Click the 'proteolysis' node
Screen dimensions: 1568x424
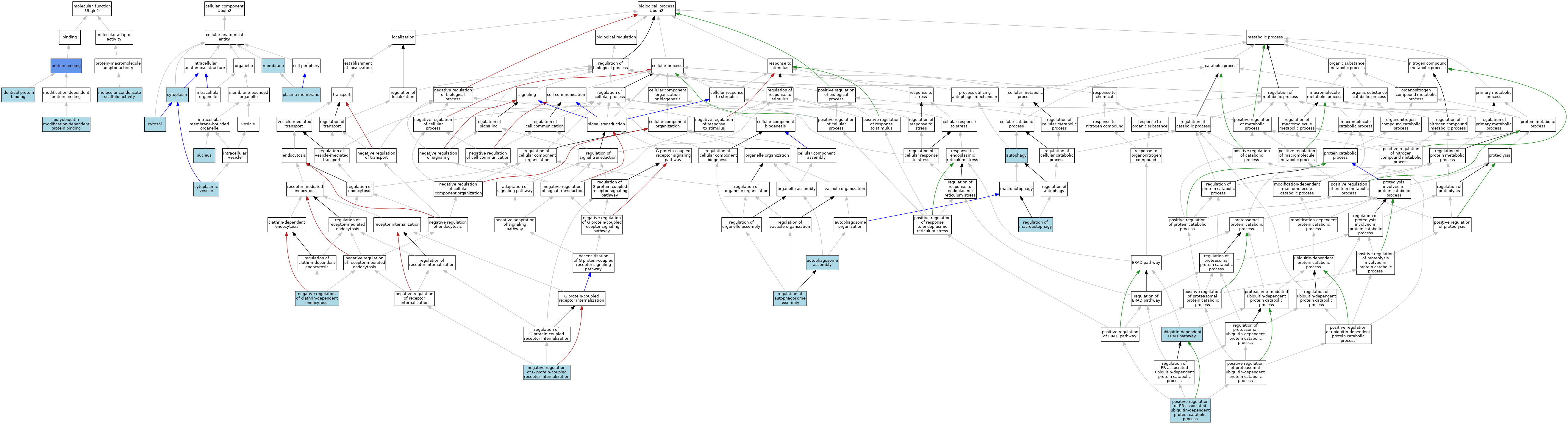[x=1500, y=155]
